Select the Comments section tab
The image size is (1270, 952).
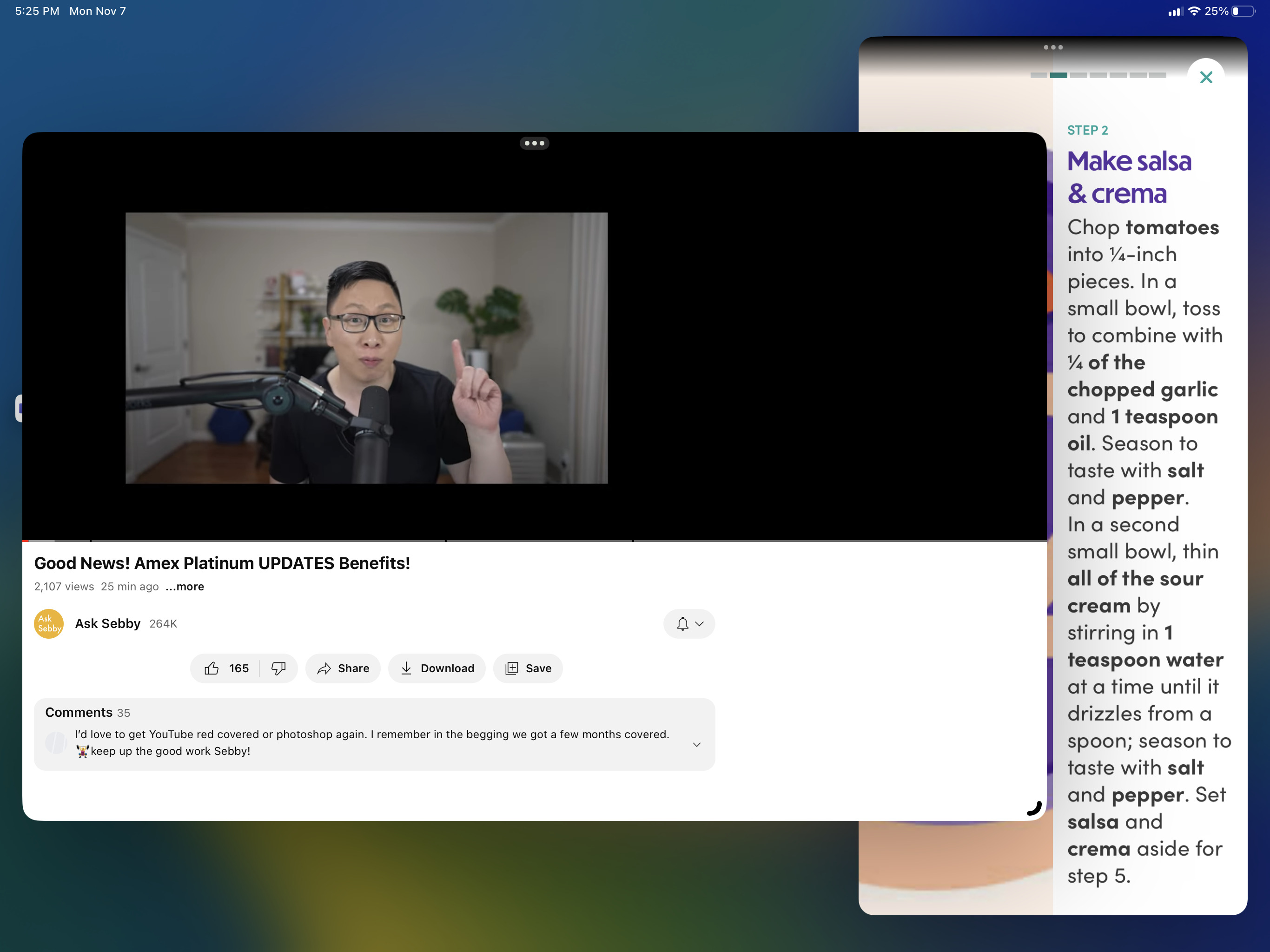pos(79,712)
